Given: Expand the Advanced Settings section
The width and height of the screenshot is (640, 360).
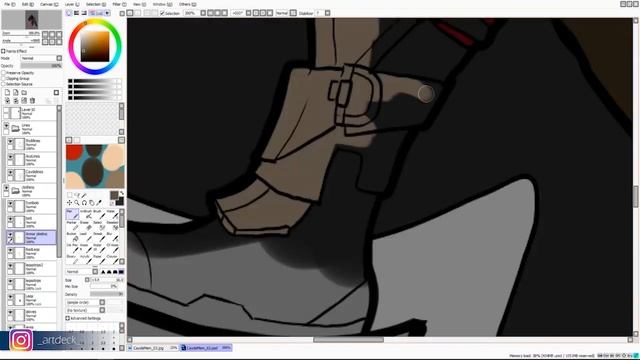Looking at the screenshot, I should pyautogui.click(x=68, y=318).
